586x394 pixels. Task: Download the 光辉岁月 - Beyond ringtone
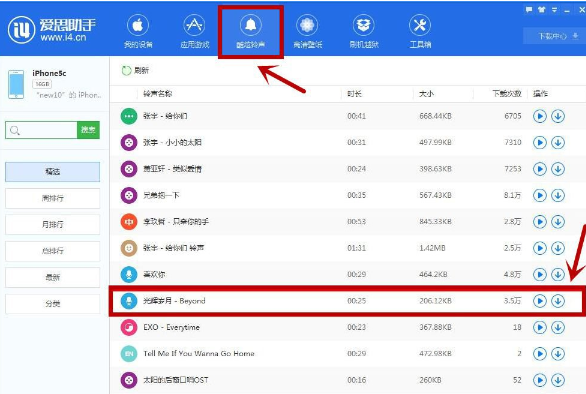coord(558,301)
